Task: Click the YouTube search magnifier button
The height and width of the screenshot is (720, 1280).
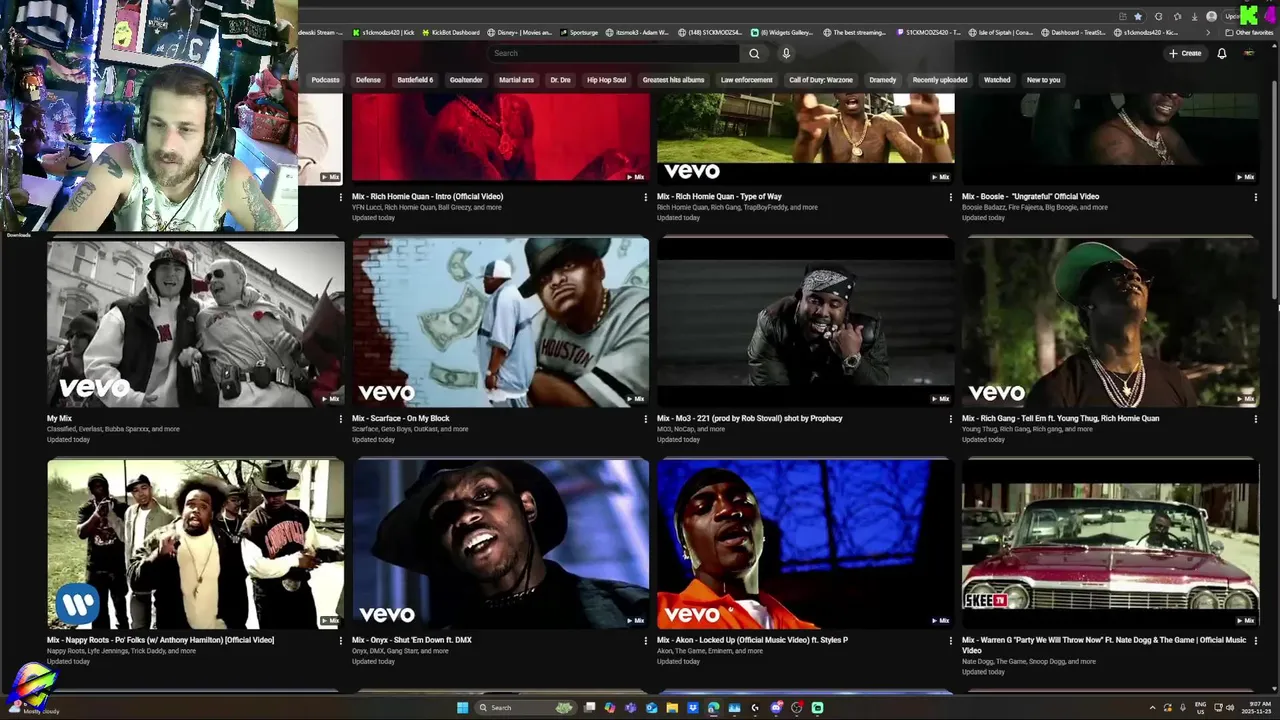Action: pos(754,53)
